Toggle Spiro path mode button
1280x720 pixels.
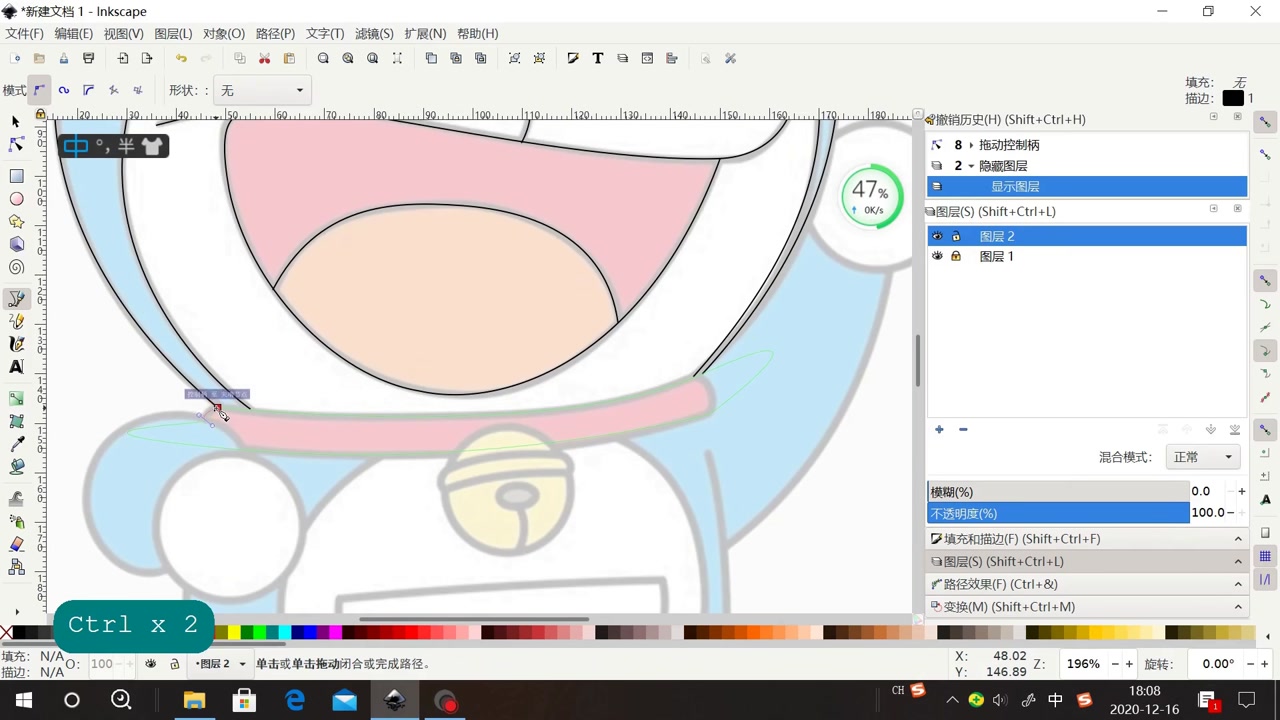64,90
